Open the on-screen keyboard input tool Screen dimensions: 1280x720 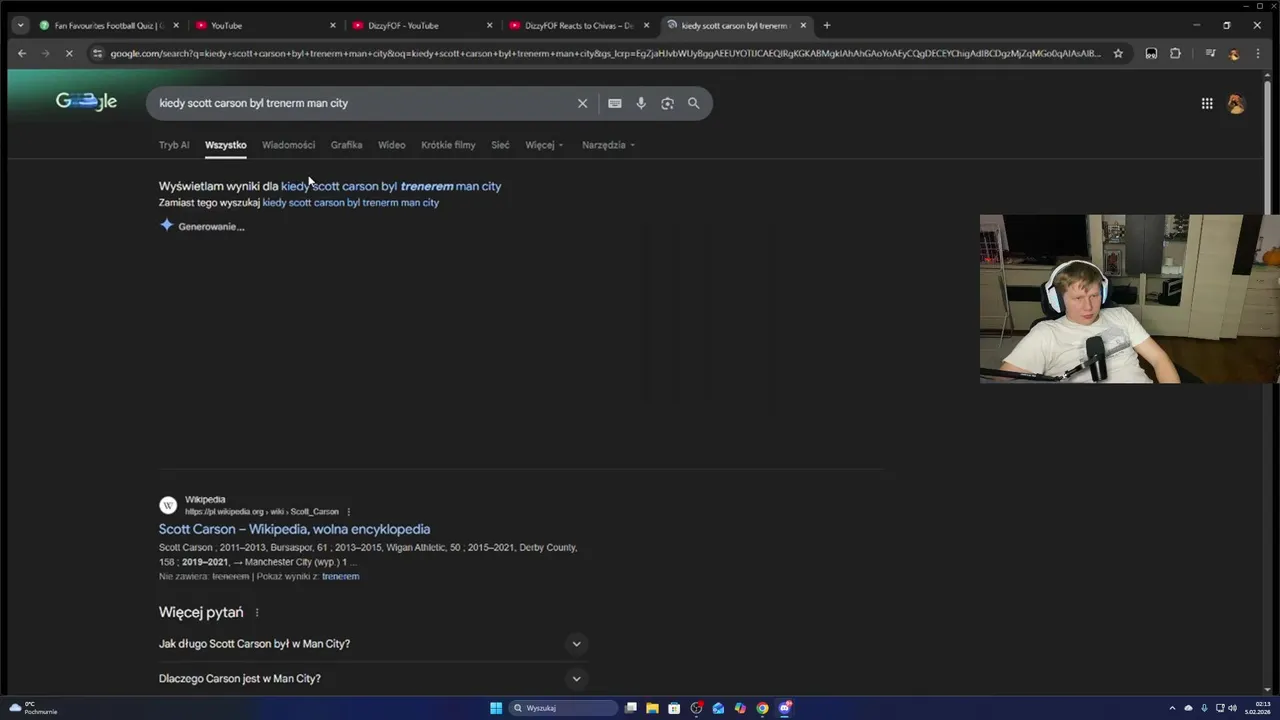[614, 103]
